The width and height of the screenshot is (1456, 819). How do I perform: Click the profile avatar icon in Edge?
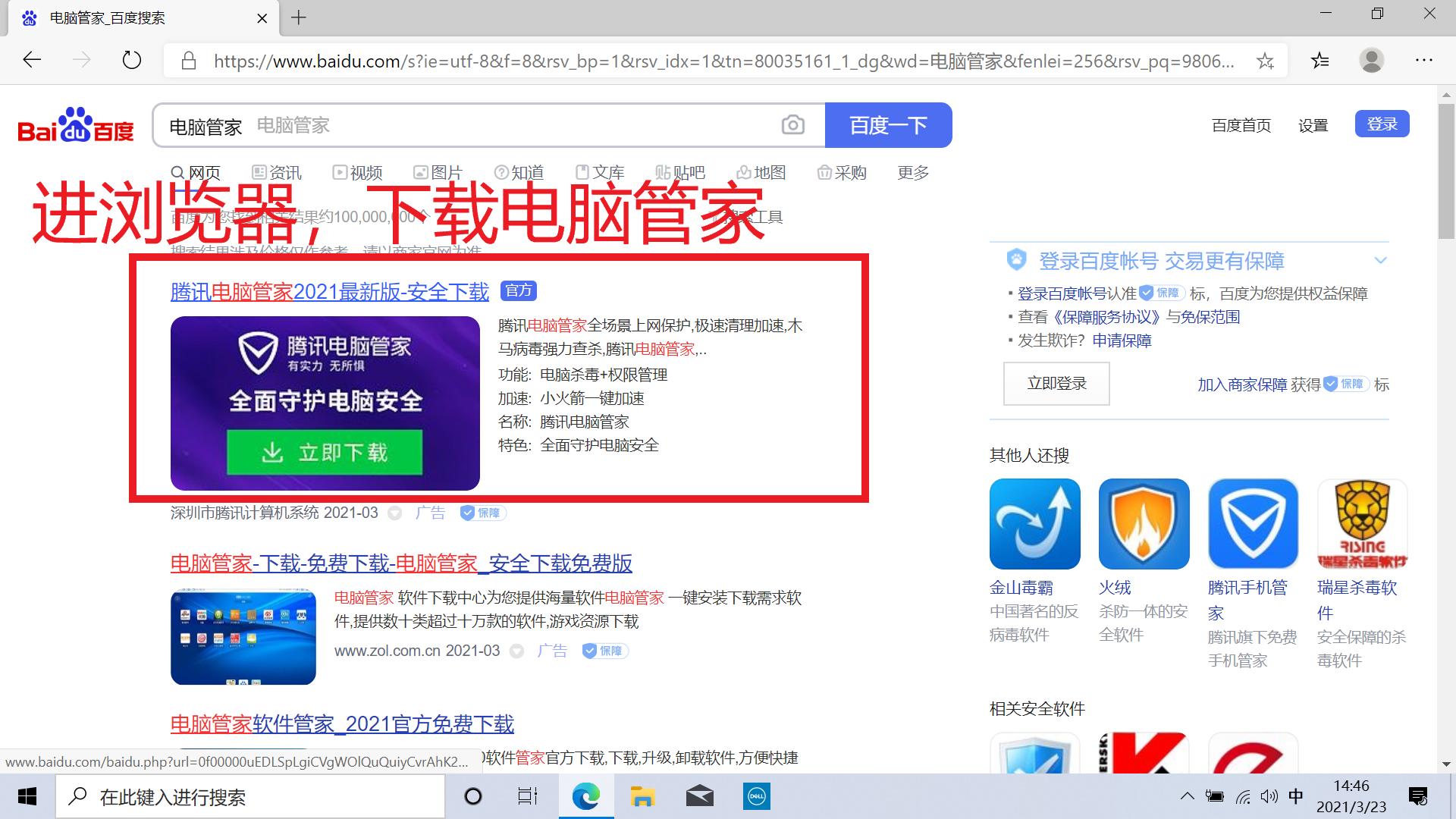coord(1373,61)
